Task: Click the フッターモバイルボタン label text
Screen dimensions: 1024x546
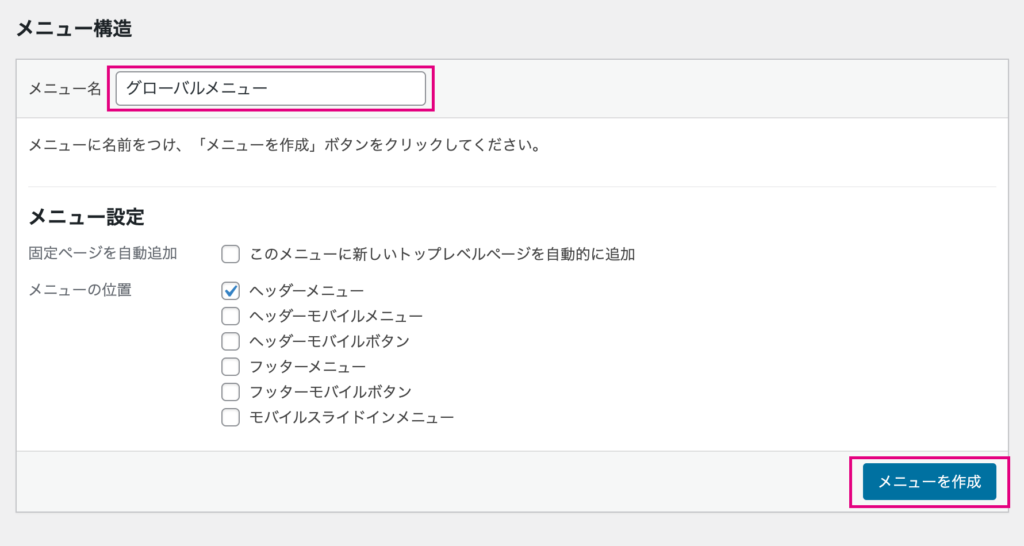Action: (330, 392)
